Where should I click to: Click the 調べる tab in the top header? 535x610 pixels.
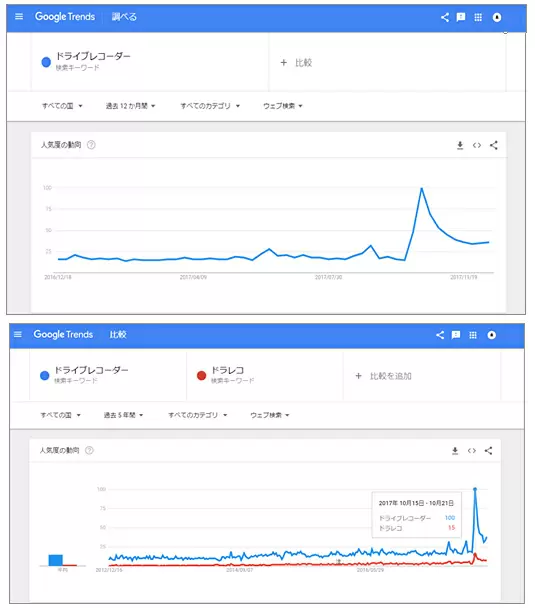[124, 17]
